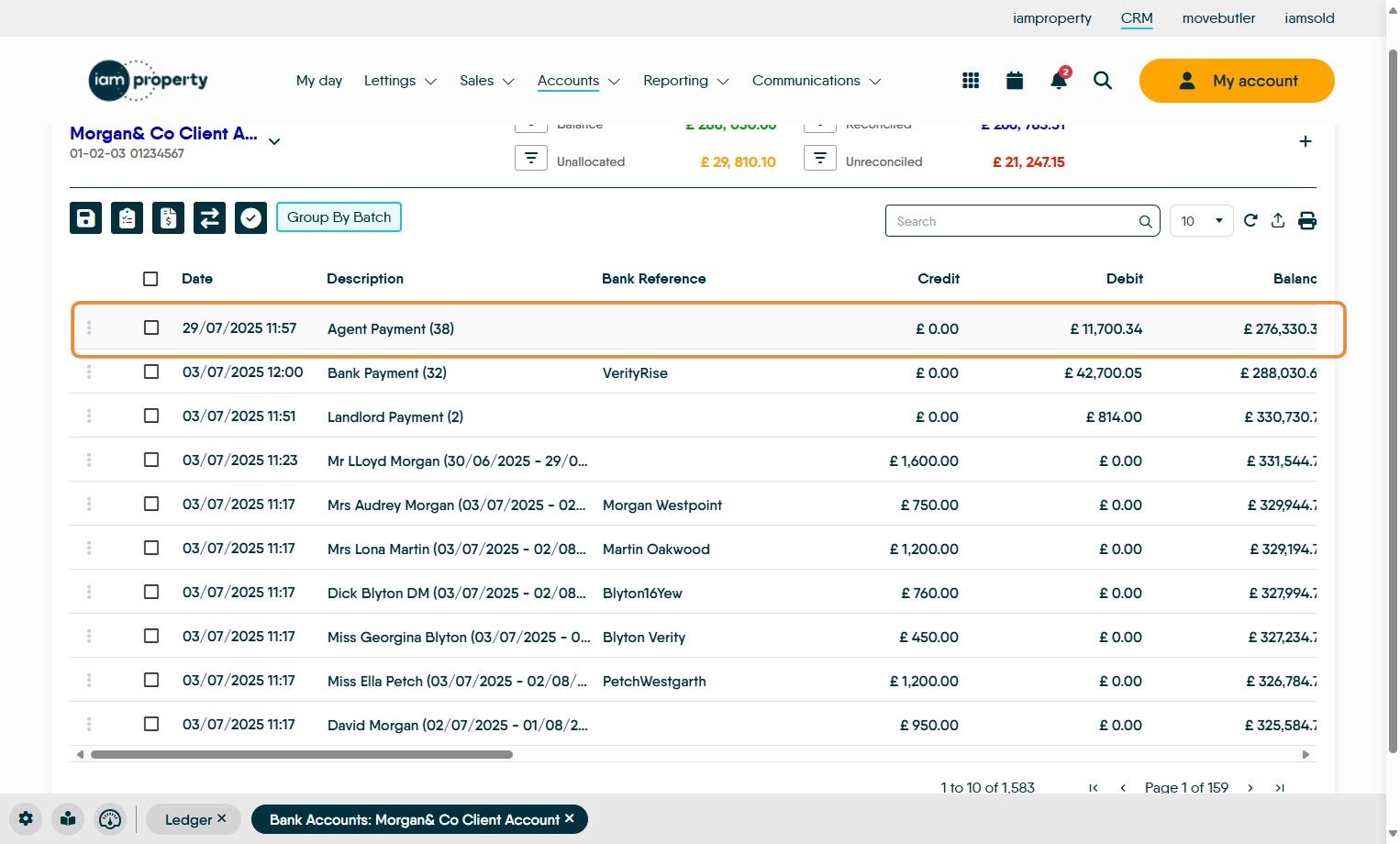Click the circled checkmark reconcile icon

click(x=250, y=218)
